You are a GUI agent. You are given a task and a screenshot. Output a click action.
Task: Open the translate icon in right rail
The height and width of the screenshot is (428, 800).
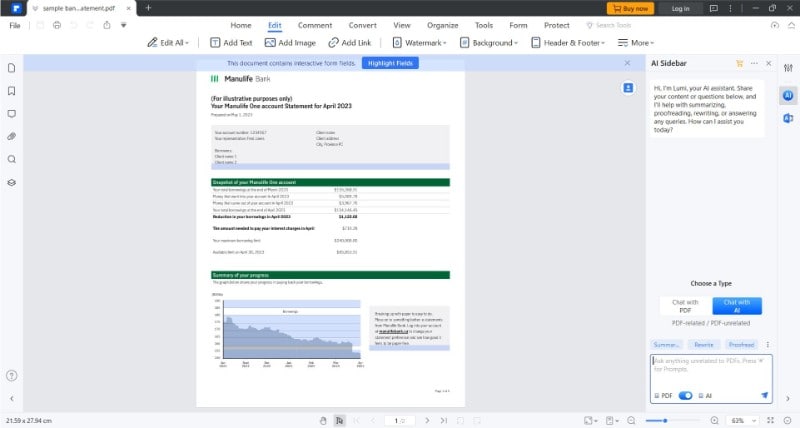coord(788,118)
